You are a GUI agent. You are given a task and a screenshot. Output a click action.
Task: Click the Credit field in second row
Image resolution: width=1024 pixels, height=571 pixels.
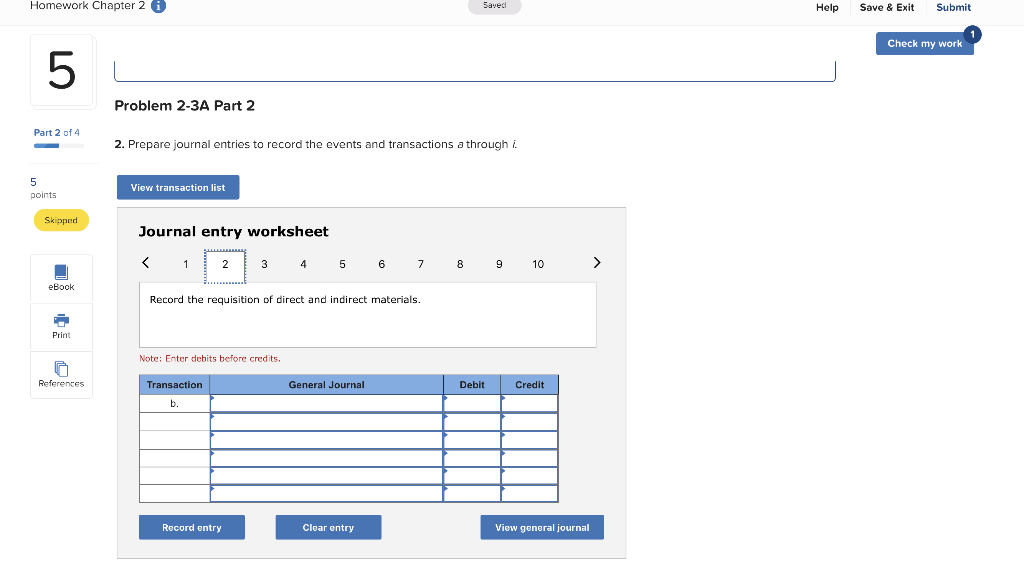click(x=530, y=422)
